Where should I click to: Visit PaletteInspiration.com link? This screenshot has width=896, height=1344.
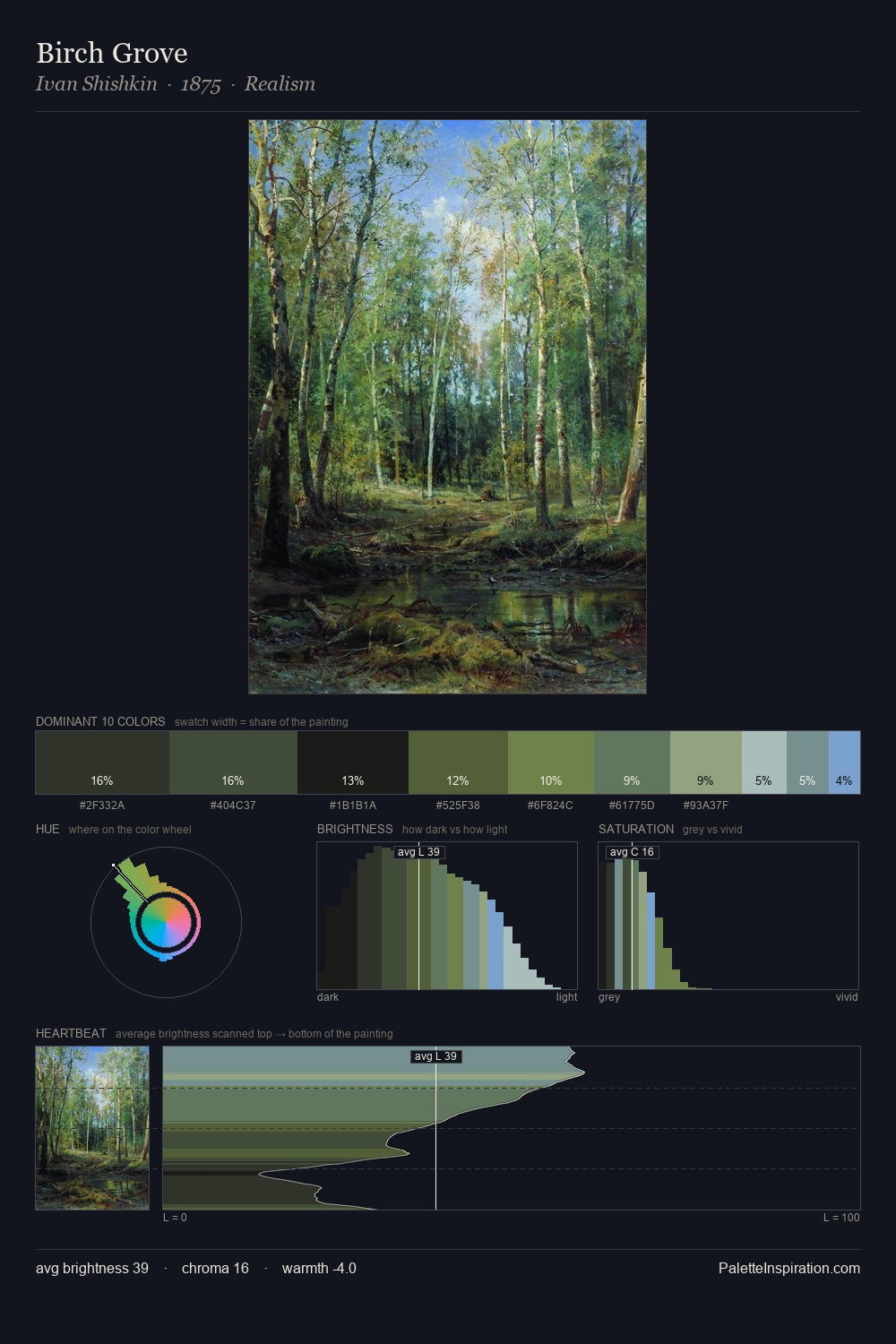[x=789, y=1268]
